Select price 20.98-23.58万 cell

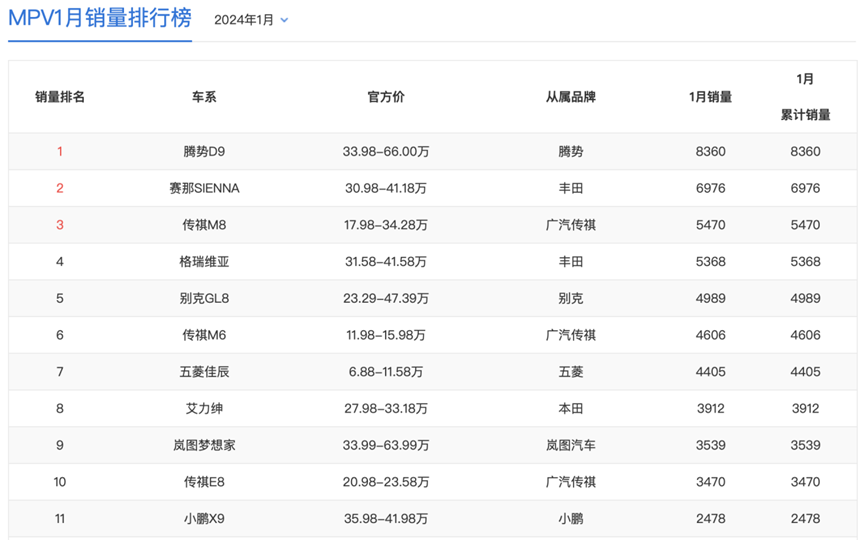click(386, 482)
